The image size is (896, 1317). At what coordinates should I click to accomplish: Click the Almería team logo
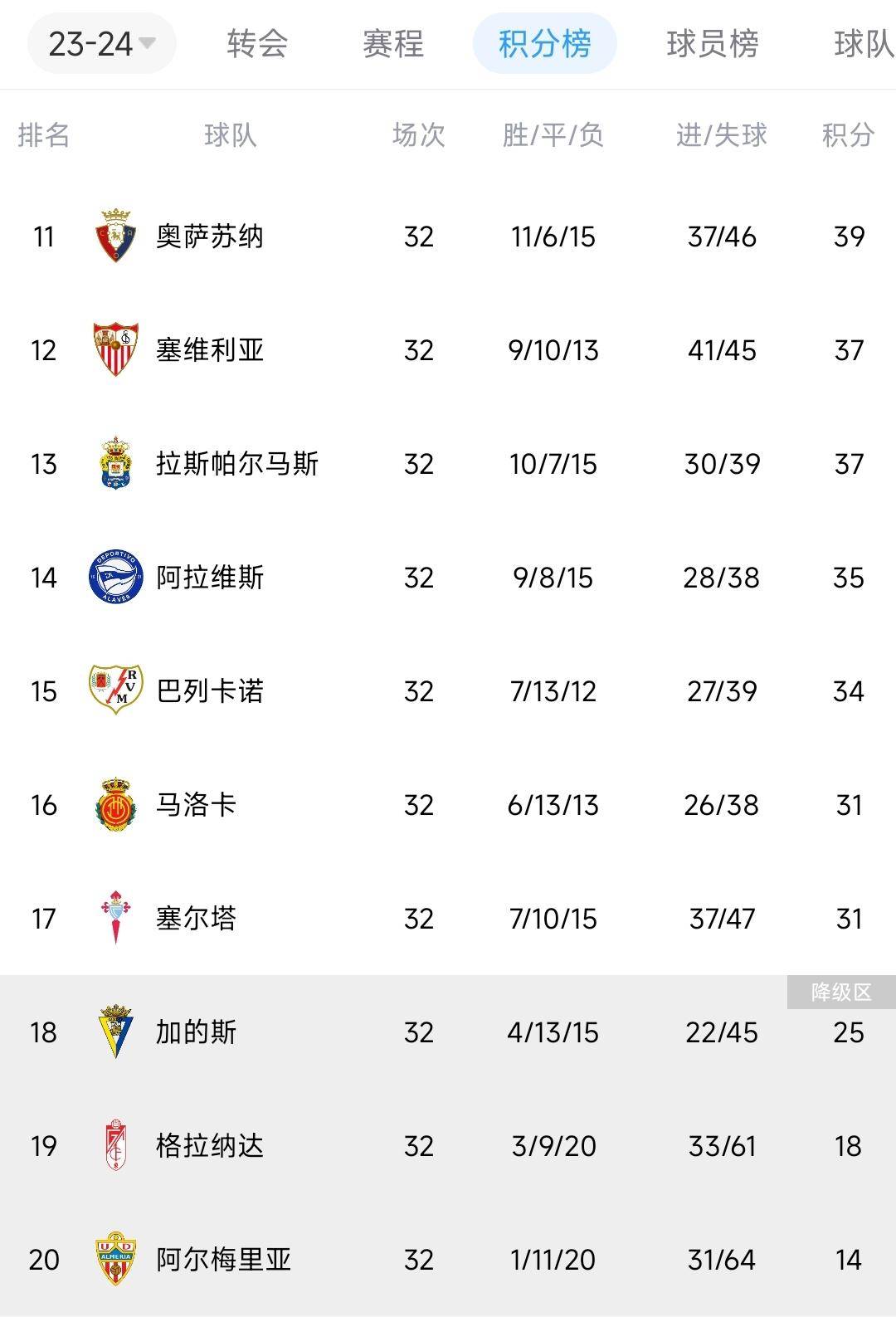tap(116, 1258)
